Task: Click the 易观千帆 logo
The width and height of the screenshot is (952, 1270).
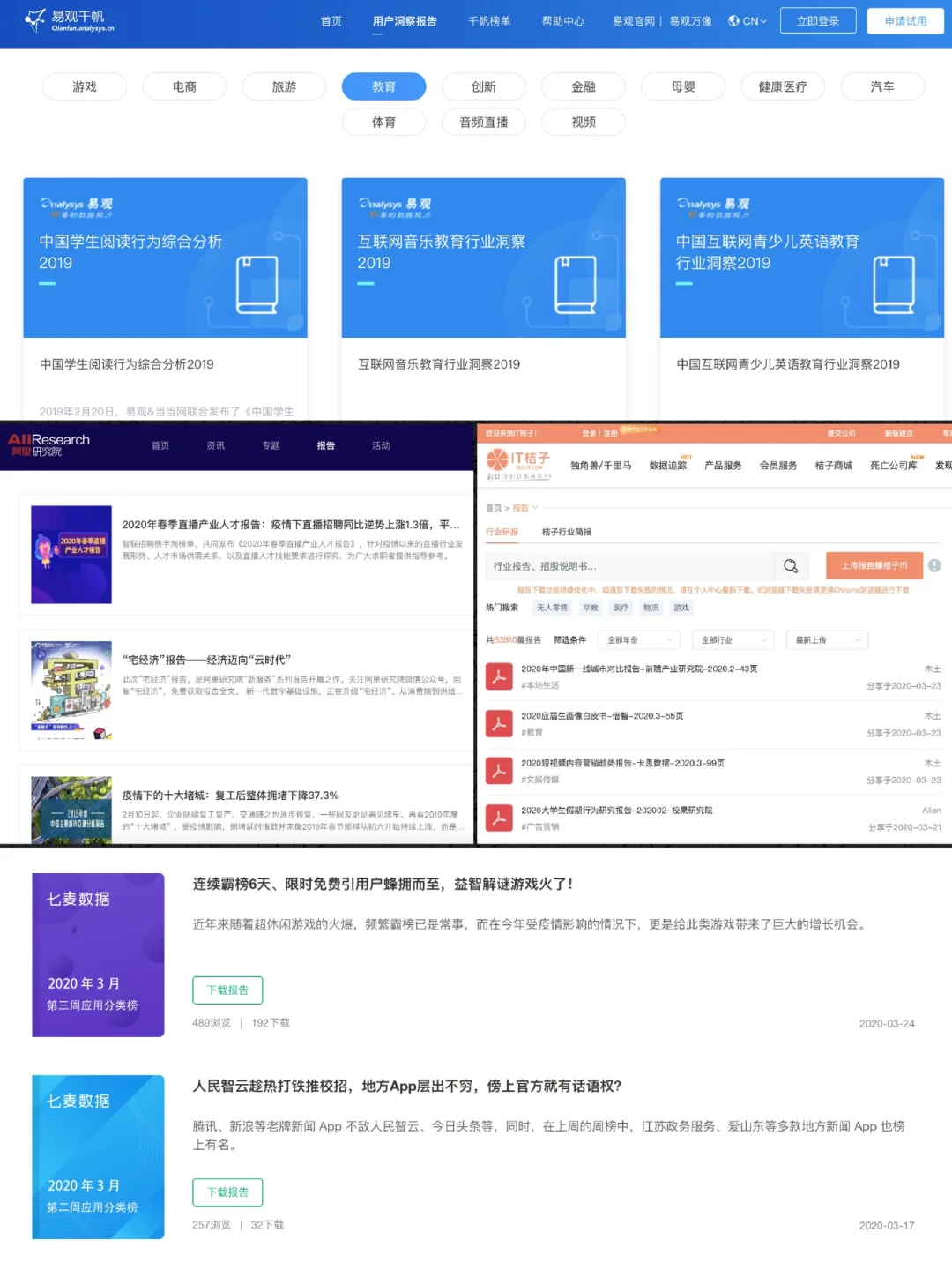Action: 70,20
